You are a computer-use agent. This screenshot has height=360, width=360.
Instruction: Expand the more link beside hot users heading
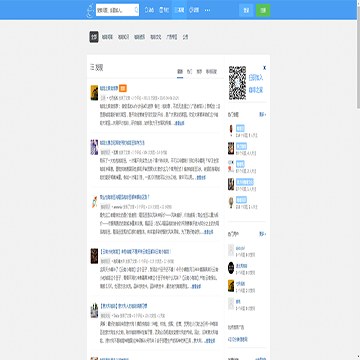[x=263, y=234]
